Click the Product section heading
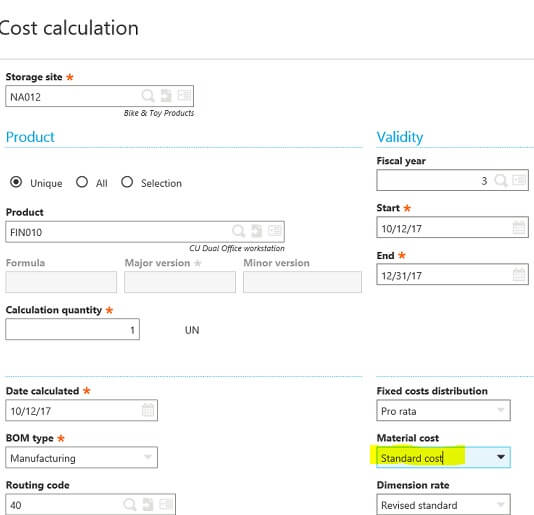 30,137
